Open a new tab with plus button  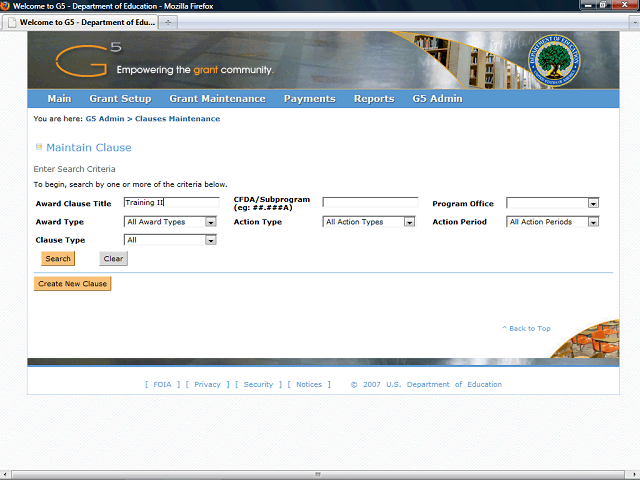pos(168,22)
